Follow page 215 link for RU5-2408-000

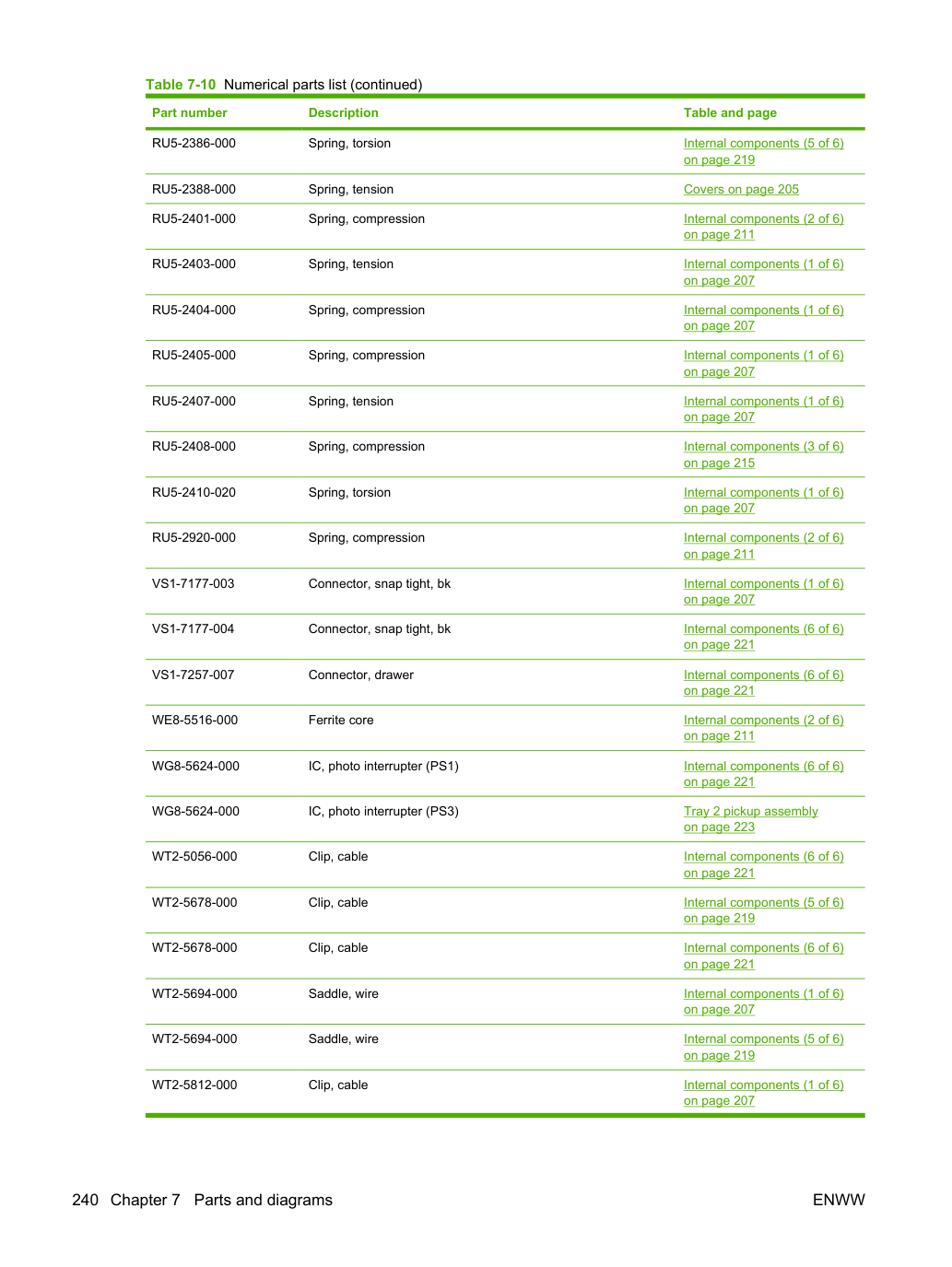click(719, 463)
